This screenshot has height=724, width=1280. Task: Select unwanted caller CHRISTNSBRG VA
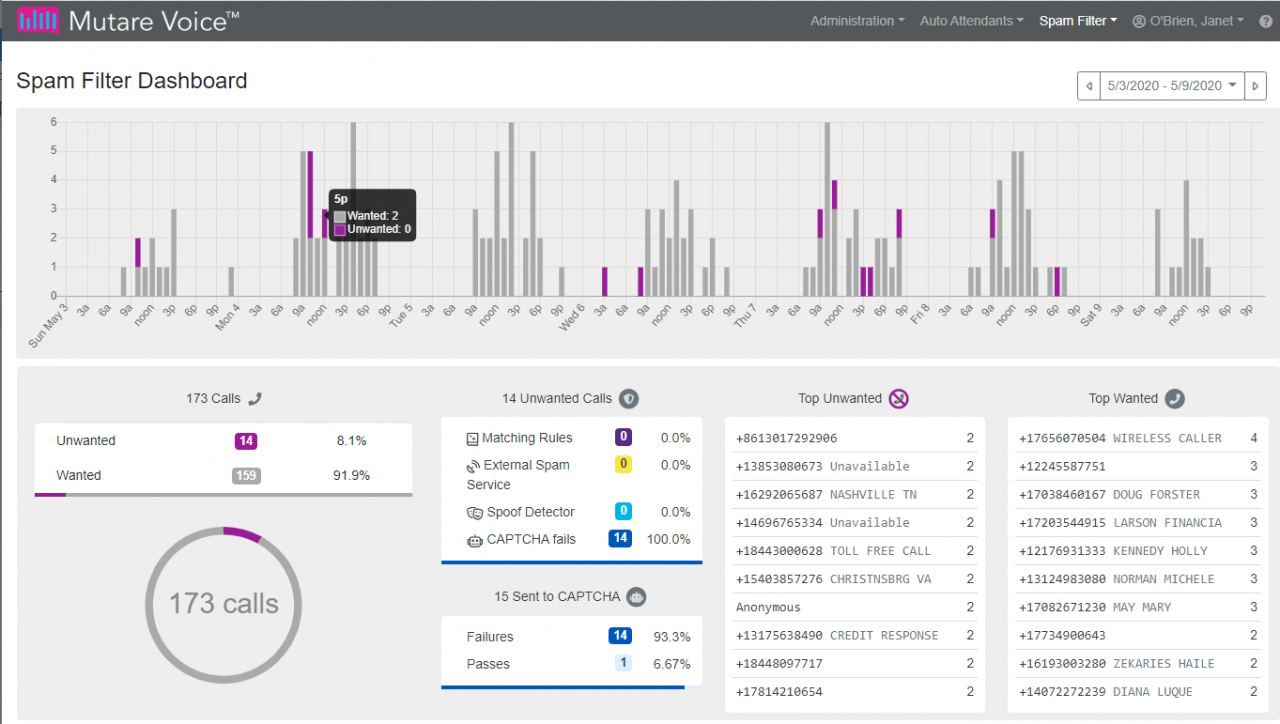coord(855,579)
